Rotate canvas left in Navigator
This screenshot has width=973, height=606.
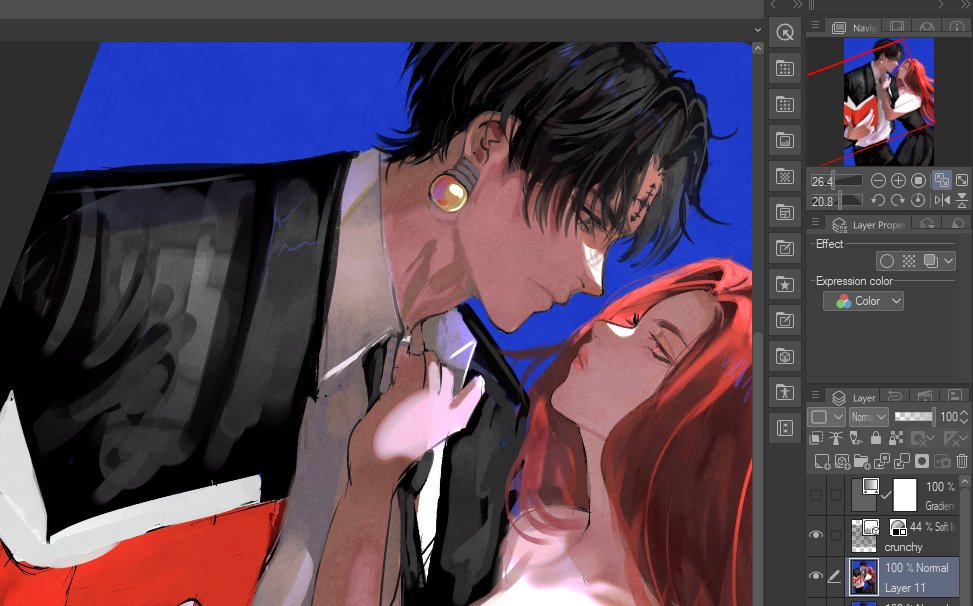click(x=878, y=200)
